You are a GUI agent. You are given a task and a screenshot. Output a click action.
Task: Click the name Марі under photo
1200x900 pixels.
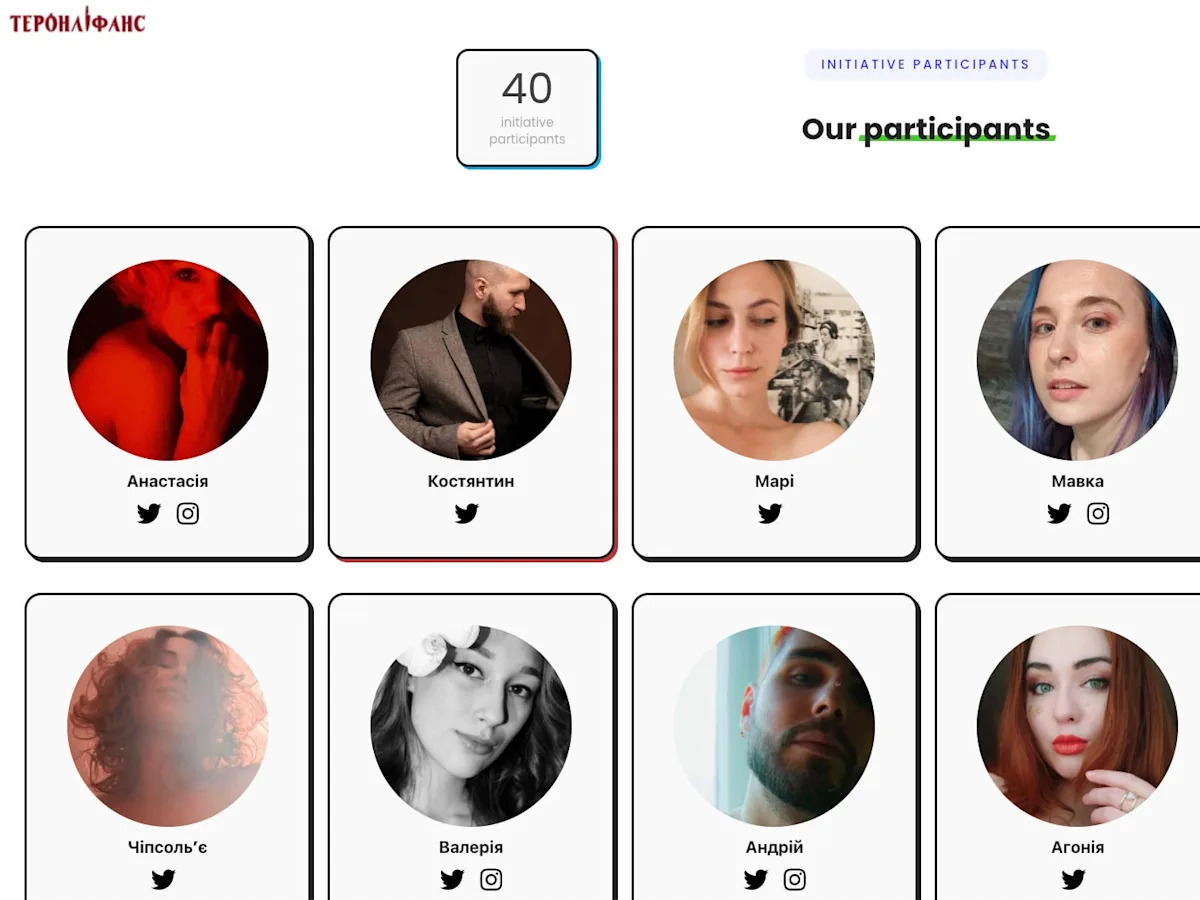pyautogui.click(x=774, y=481)
